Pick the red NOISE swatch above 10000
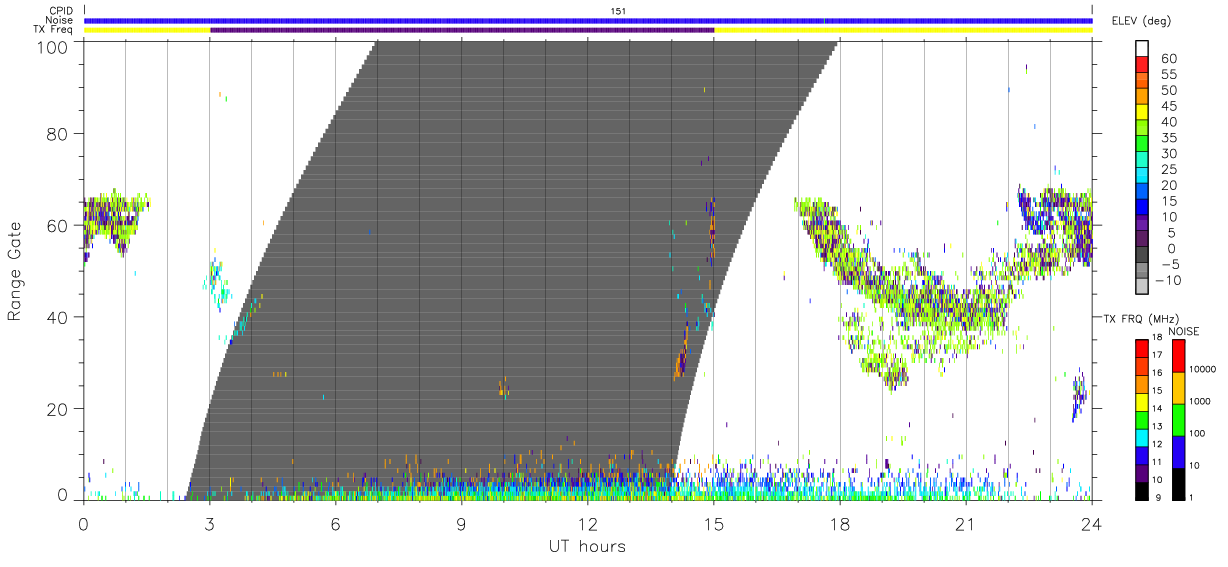The image size is (1228, 567). coord(1178,356)
